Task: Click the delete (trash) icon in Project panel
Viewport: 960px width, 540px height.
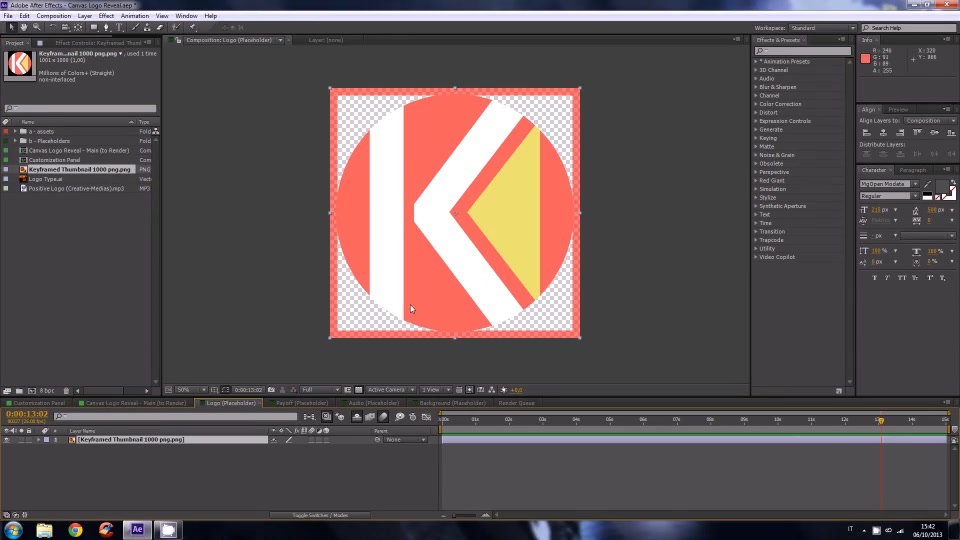Action: point(66,391)
